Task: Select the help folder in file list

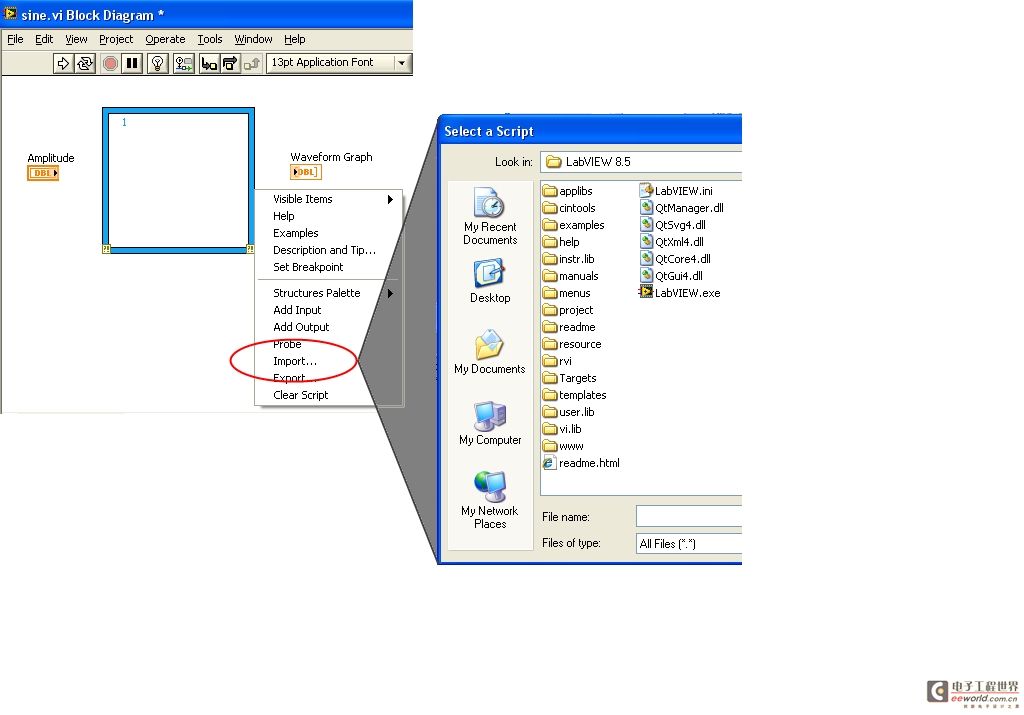Action: pos(561,242)
